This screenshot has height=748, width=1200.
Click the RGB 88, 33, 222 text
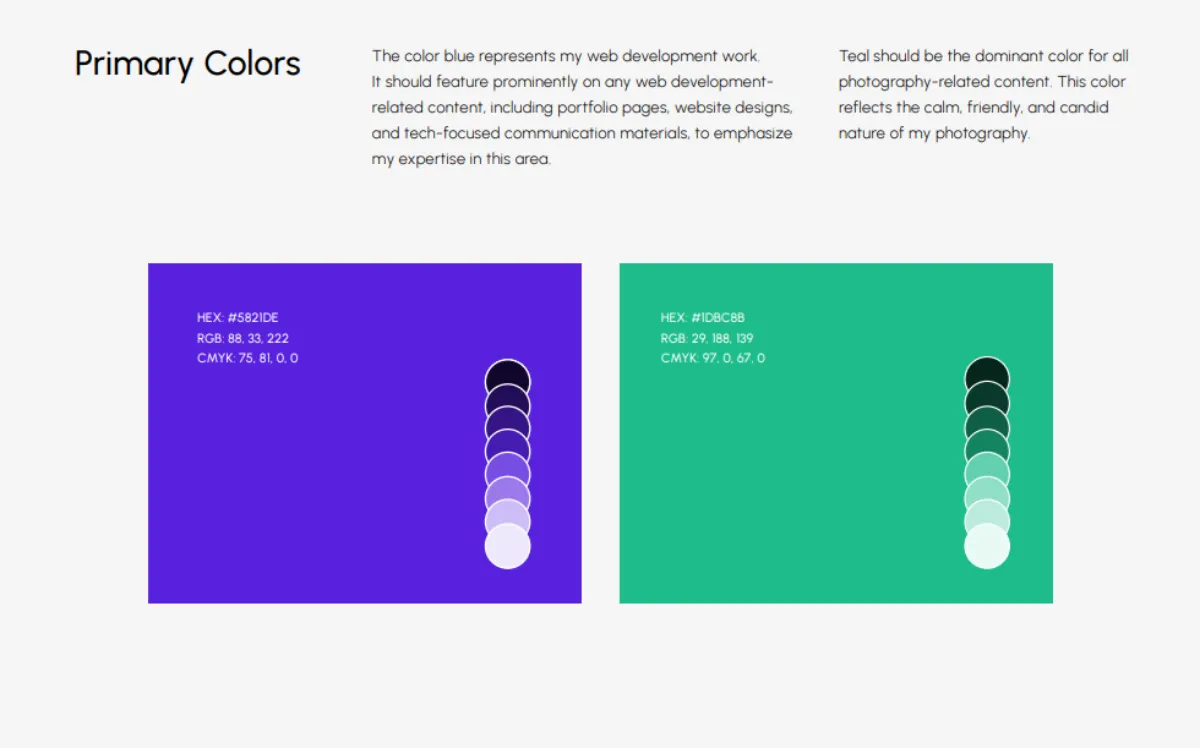tap(243, 338)
